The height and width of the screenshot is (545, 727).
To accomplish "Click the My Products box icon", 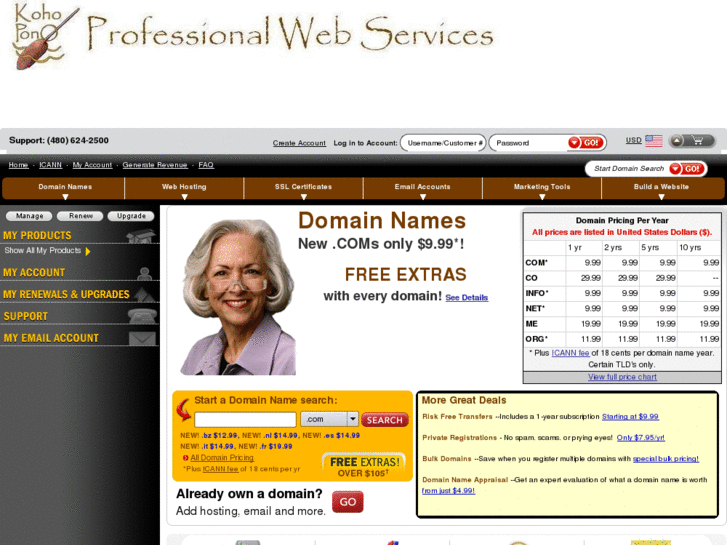I will coord(141,236).
